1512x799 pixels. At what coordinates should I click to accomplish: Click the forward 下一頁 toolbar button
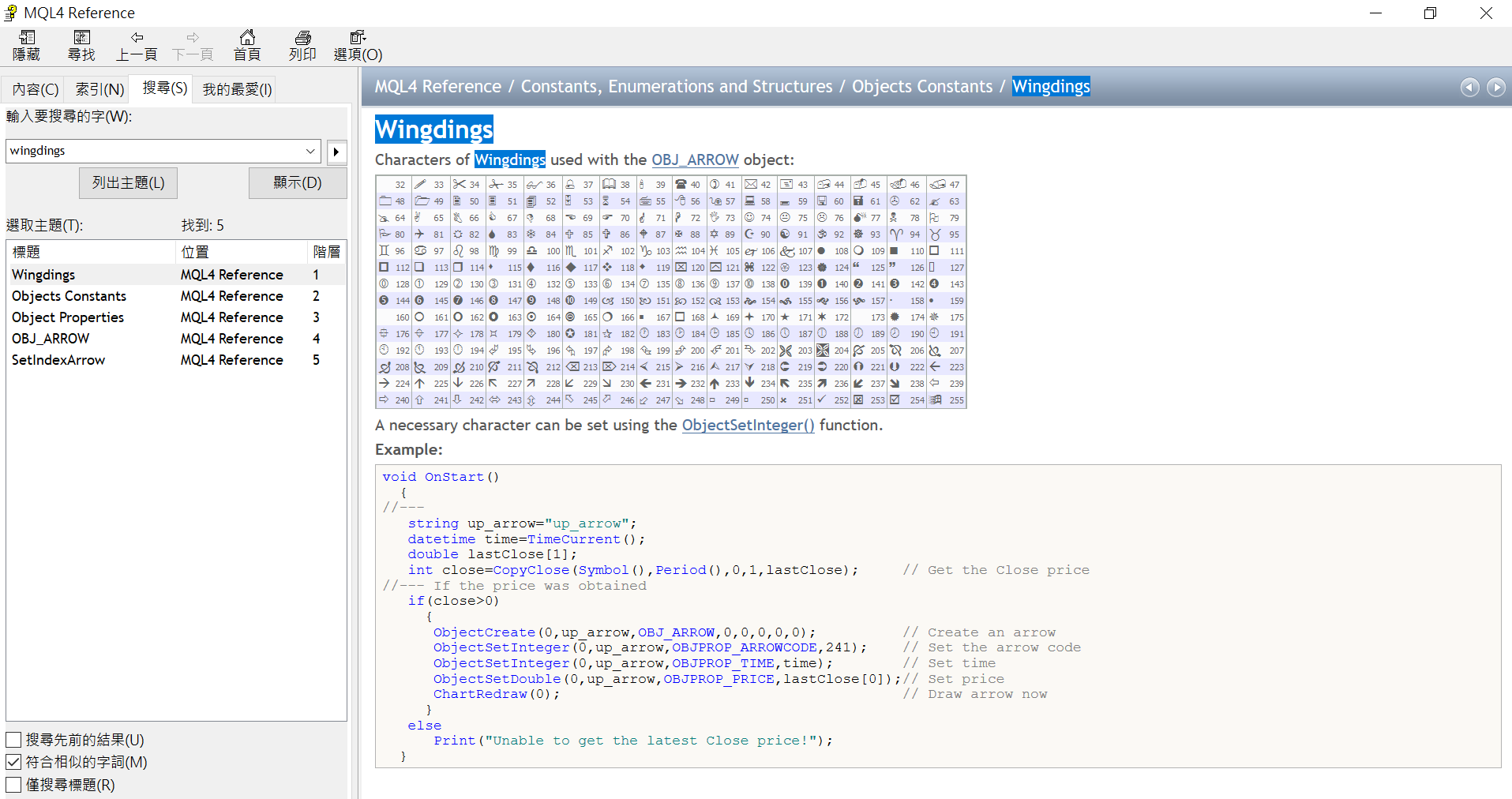tap(193, 46)
